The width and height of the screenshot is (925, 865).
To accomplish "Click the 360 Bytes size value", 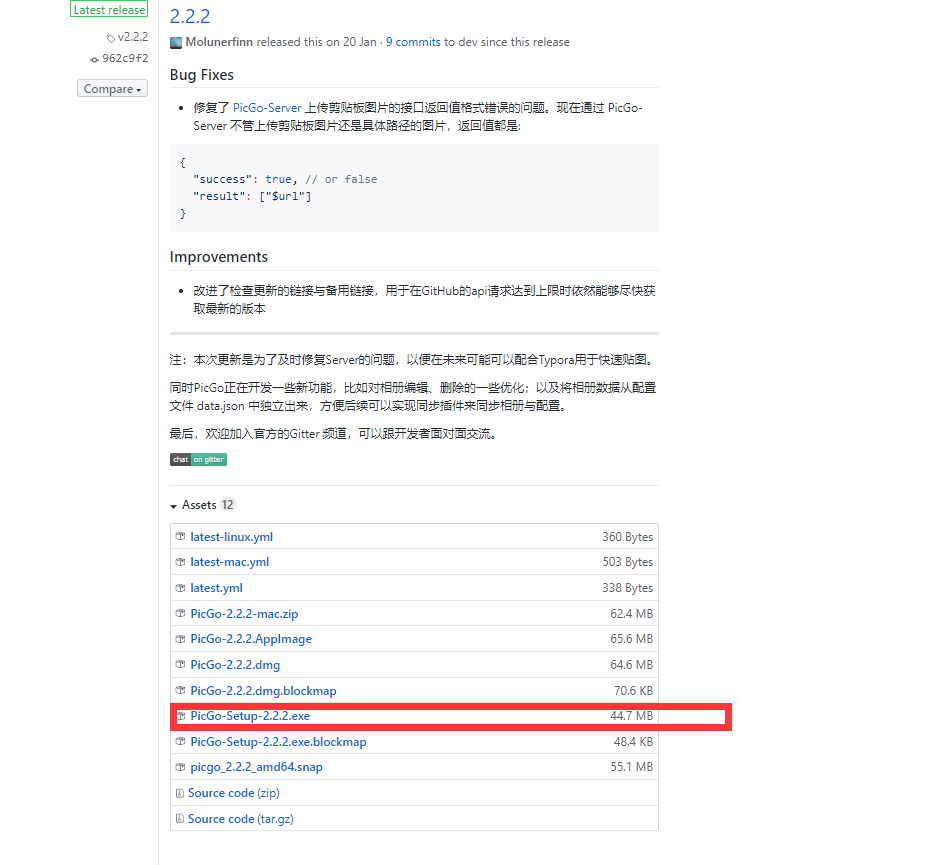I will (x=628, y=536).
